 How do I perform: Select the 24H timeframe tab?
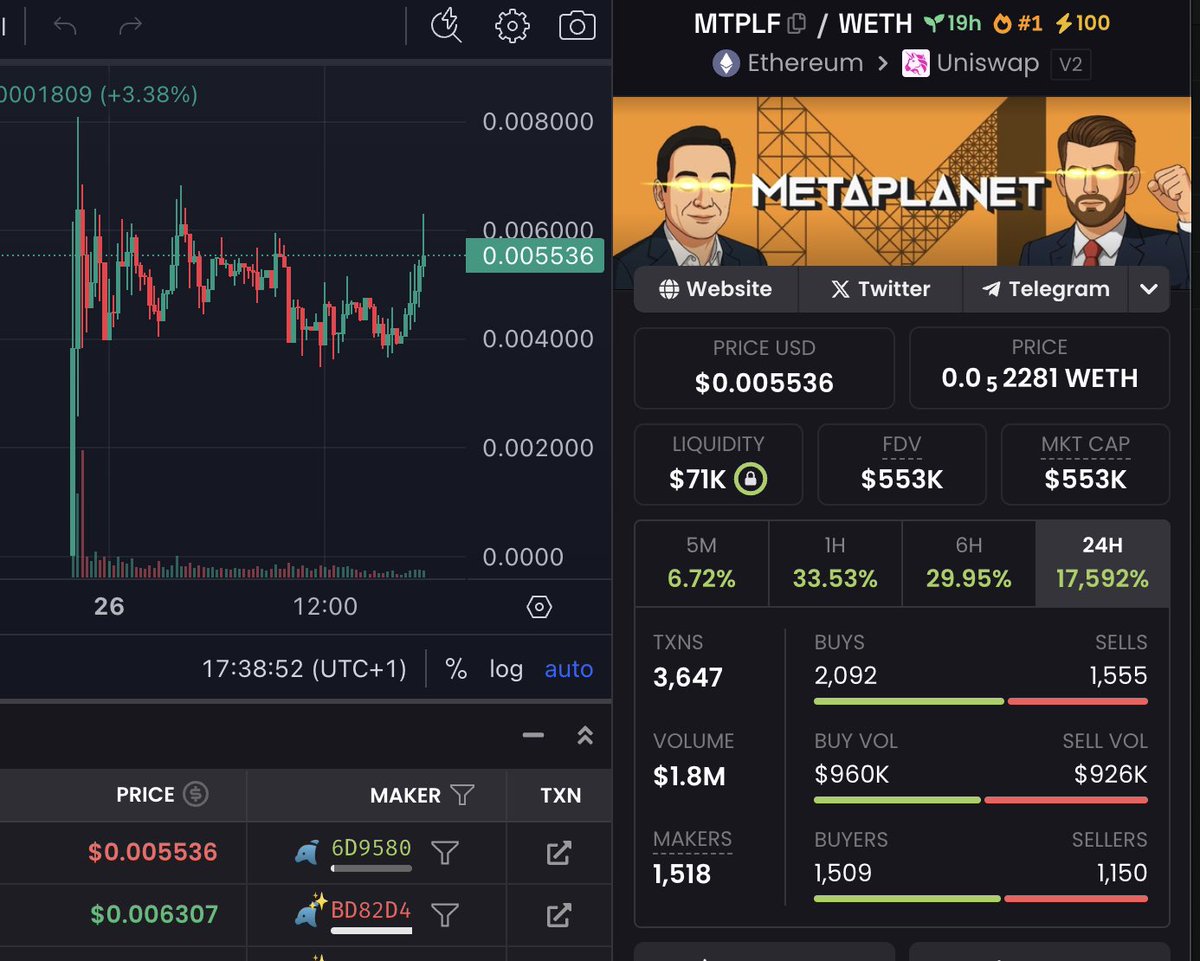click(1102, 563)
